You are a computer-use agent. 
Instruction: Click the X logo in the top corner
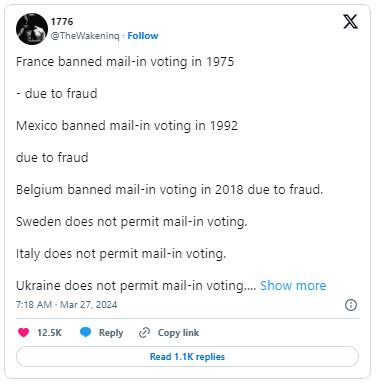pyautogui.click(x=350, y=22)
